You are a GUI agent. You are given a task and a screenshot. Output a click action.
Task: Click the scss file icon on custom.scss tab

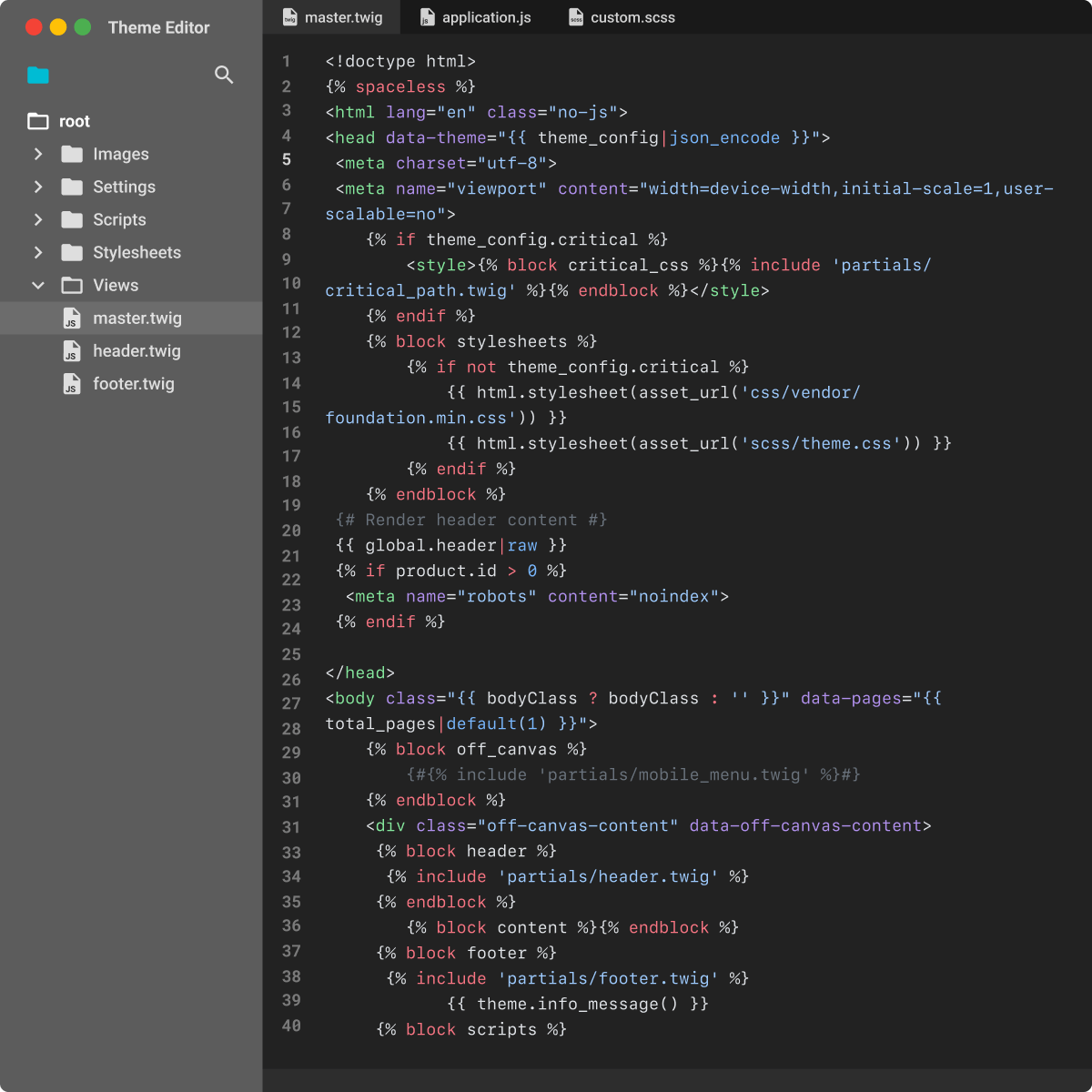pos(576,17)
